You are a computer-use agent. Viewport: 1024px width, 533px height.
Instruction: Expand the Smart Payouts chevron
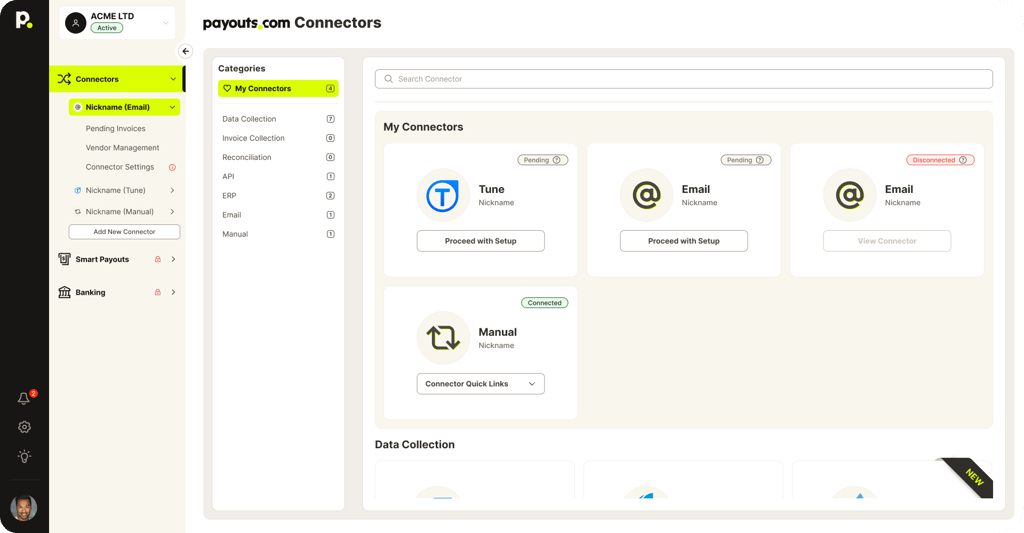pyautogui.click(x=173, y=259)
